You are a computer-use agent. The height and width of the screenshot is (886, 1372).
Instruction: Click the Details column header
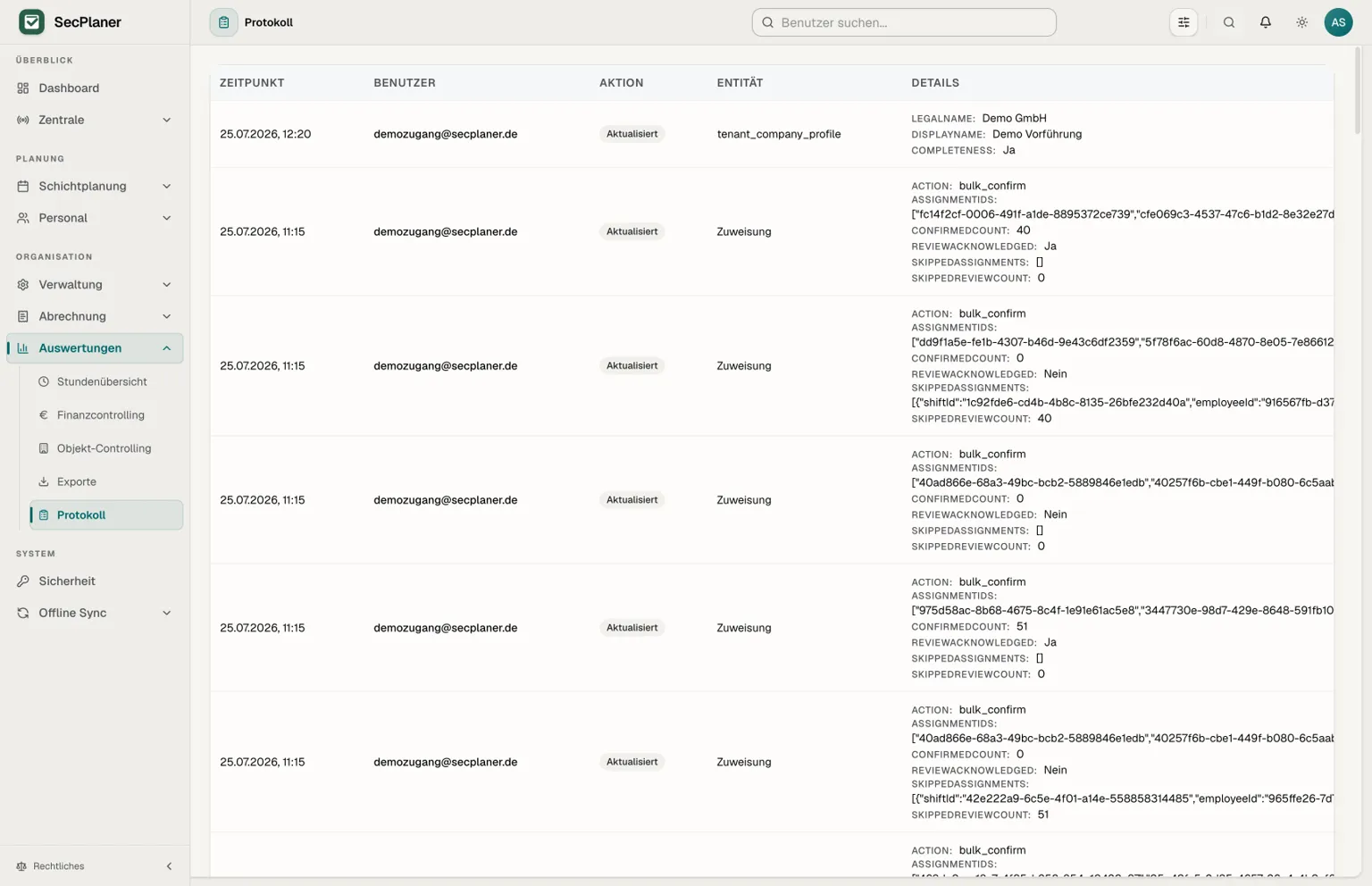tap(935, 83)
